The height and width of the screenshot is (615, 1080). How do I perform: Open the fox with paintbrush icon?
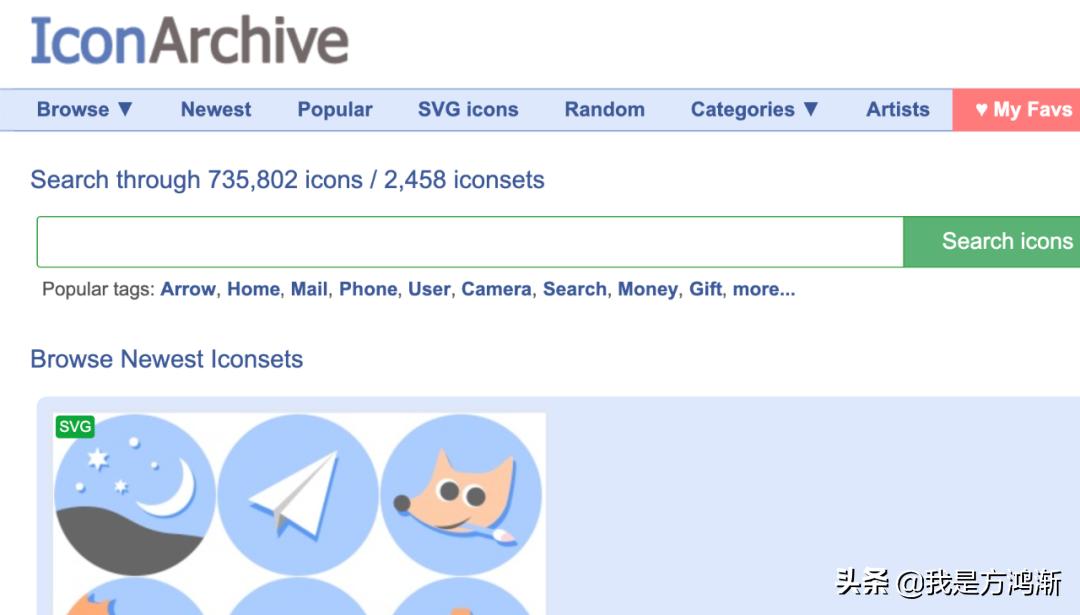coord(461,494)
